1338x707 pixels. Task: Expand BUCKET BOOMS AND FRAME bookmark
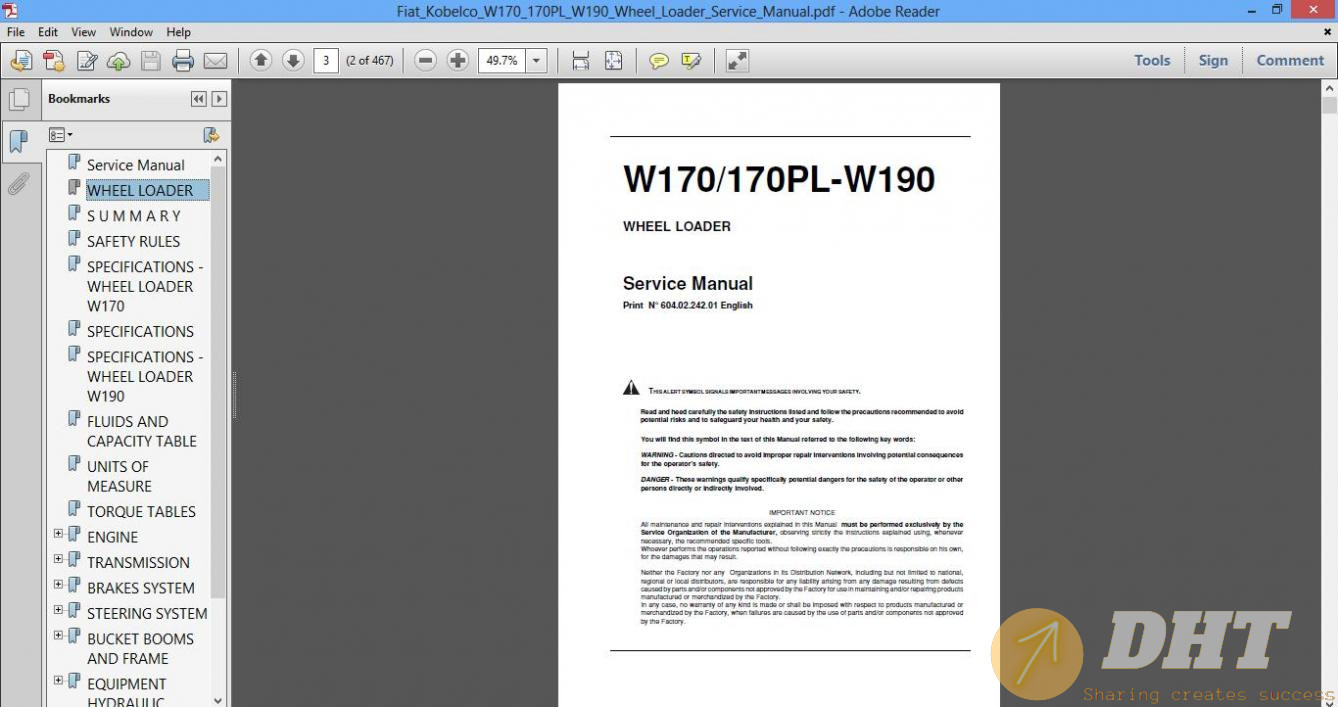coord(58,635)
